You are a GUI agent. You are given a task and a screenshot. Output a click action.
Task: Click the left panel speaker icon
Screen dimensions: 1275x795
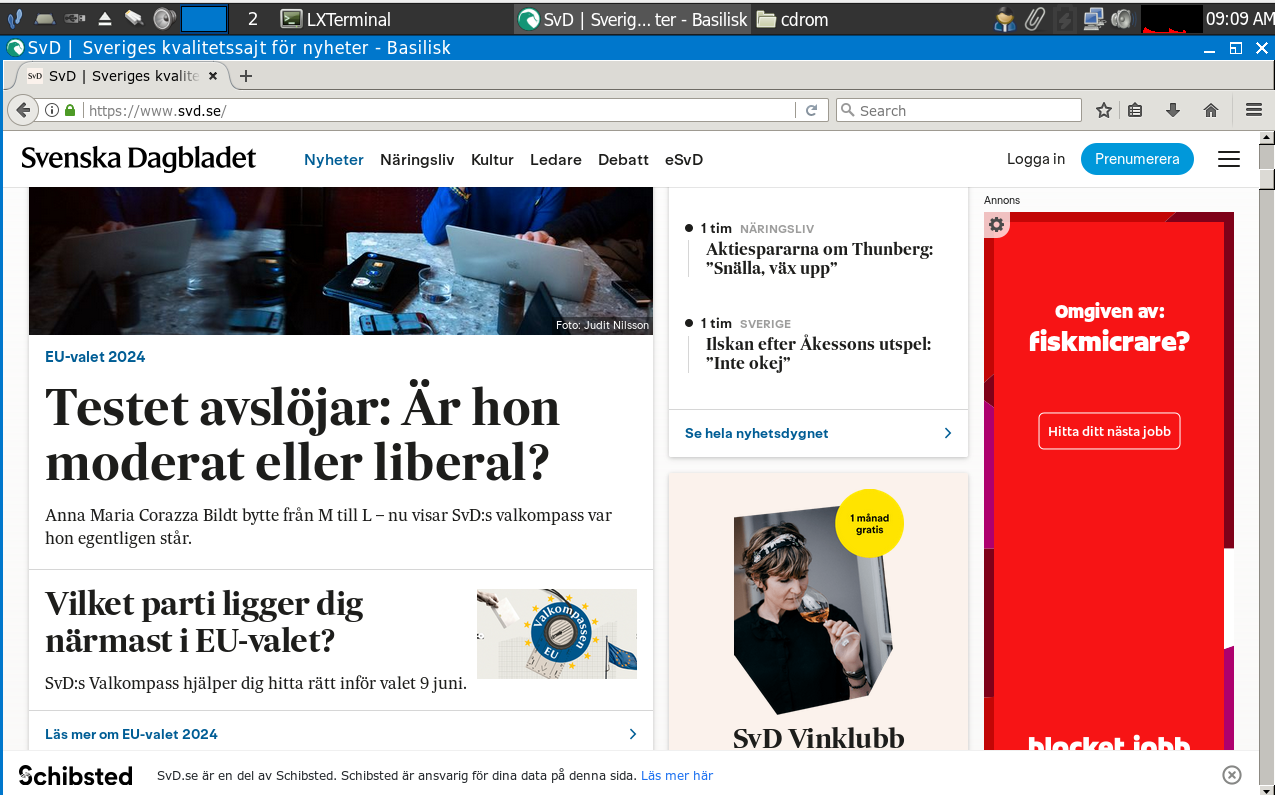(x=163, y=18)
